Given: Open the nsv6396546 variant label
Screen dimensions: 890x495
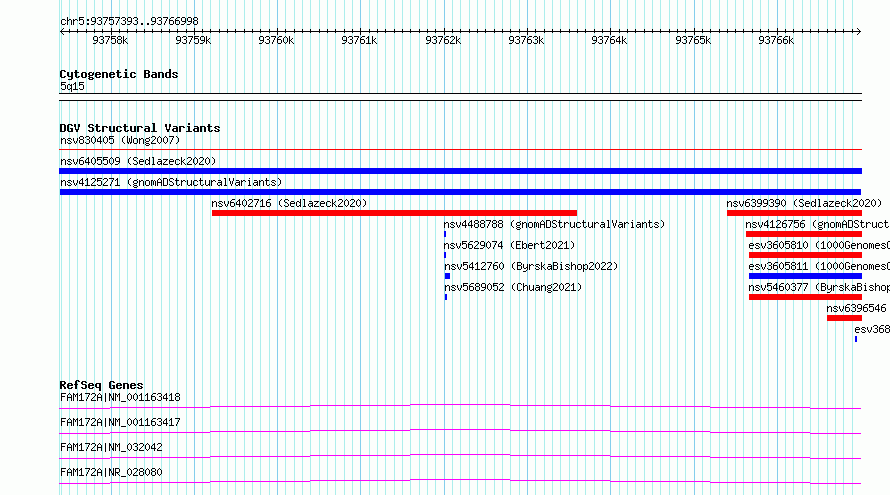Looking at the screenshot, I should [856, 308].
